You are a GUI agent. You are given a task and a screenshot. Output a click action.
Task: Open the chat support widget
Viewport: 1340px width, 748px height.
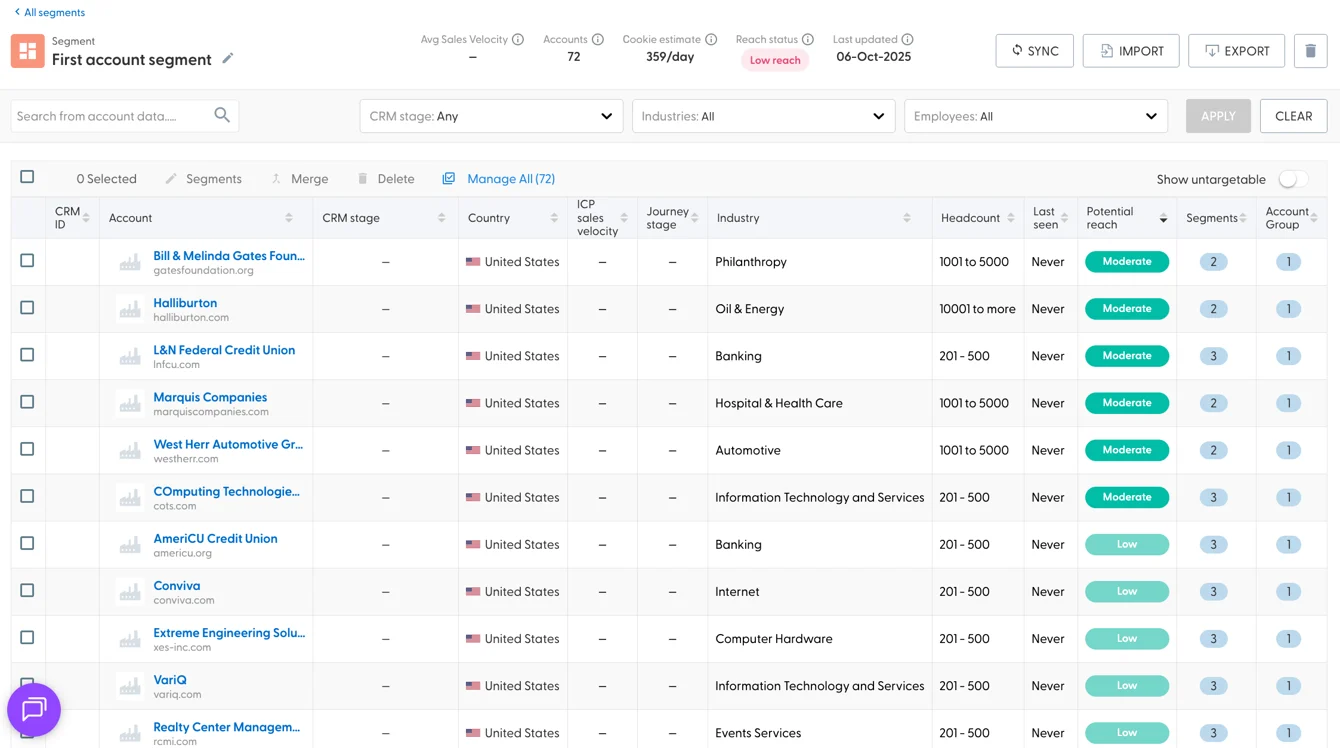34,710
